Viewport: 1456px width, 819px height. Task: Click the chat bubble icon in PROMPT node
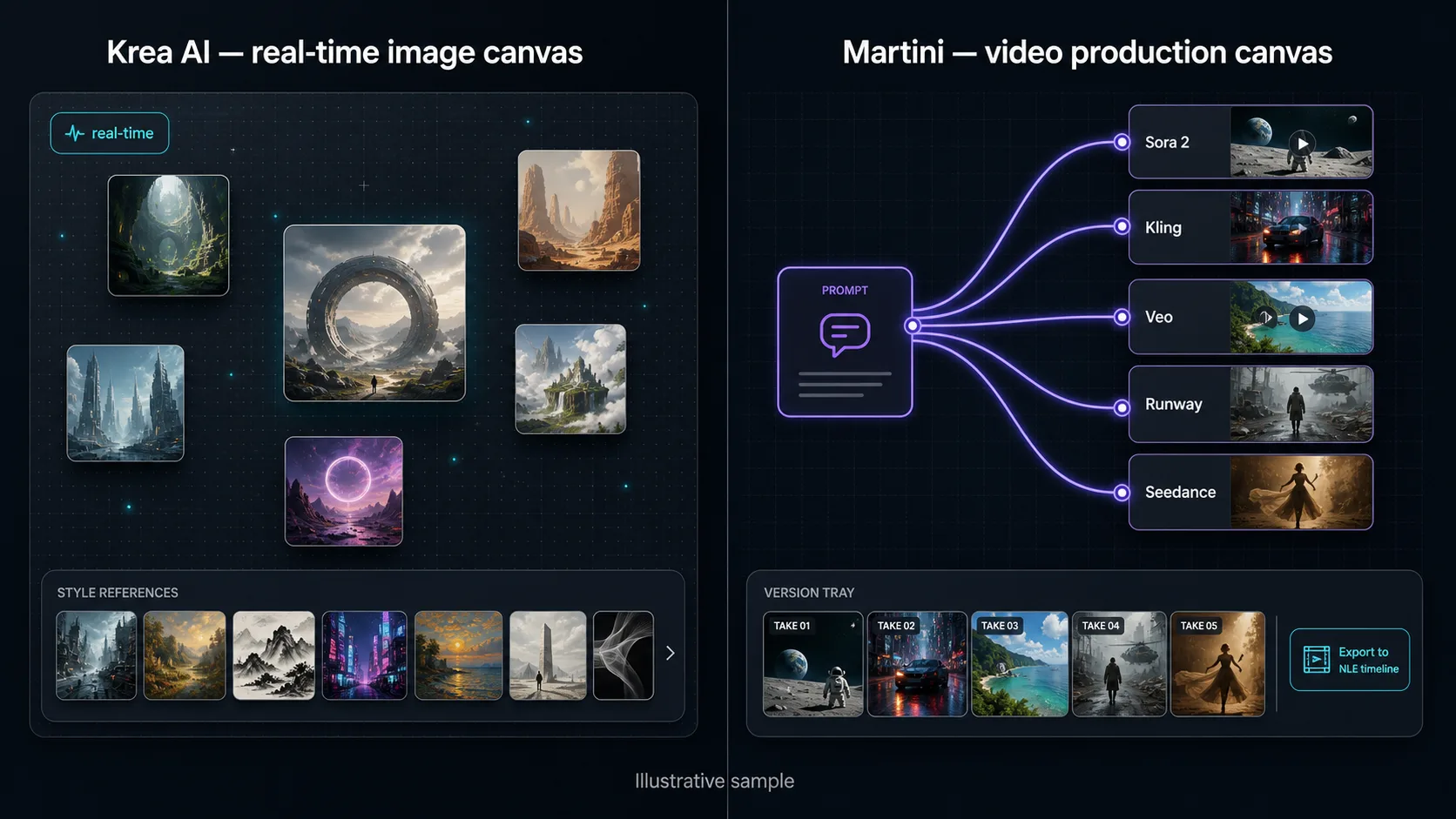845,334
